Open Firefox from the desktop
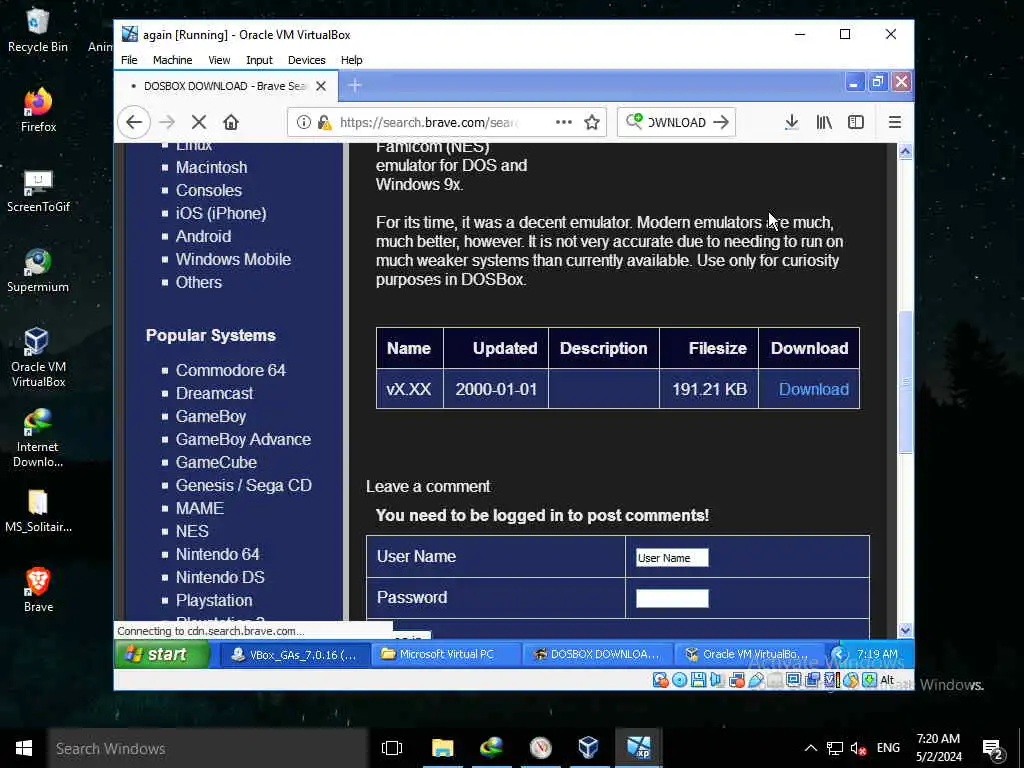This screenshot has width=1024, height=768. (38, 110)
